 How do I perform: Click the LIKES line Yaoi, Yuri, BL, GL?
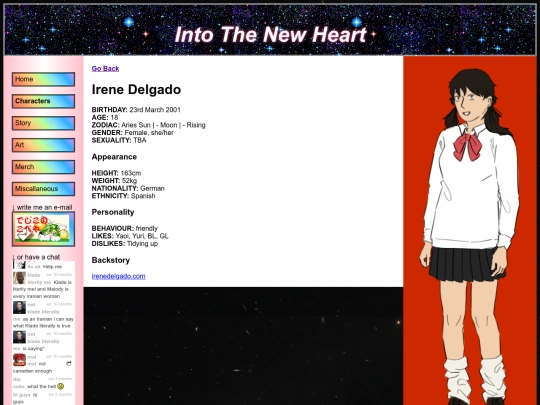point(142,236)
